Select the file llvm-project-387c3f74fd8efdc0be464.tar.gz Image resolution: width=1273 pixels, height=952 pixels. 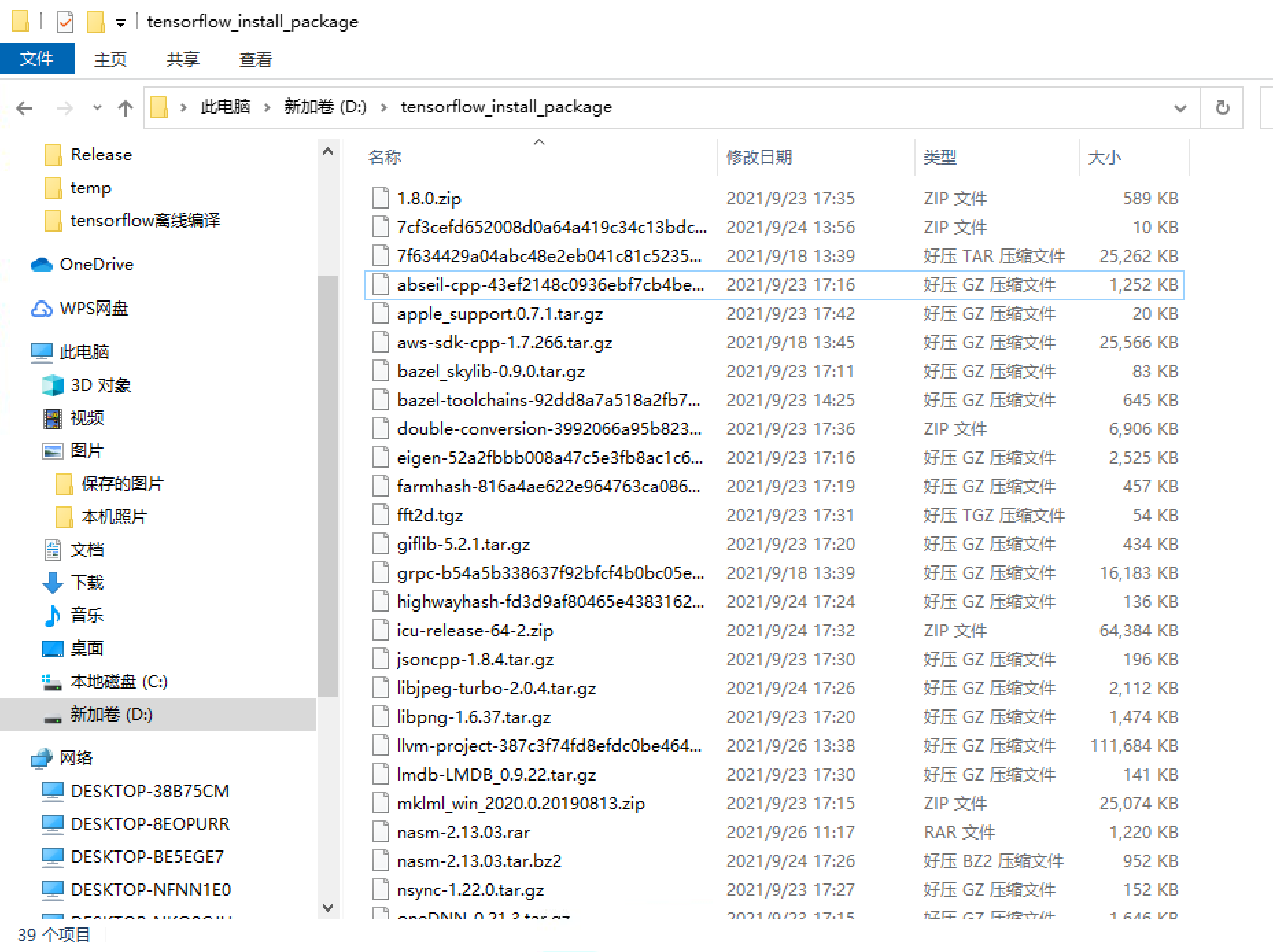[x=549, y=746]
